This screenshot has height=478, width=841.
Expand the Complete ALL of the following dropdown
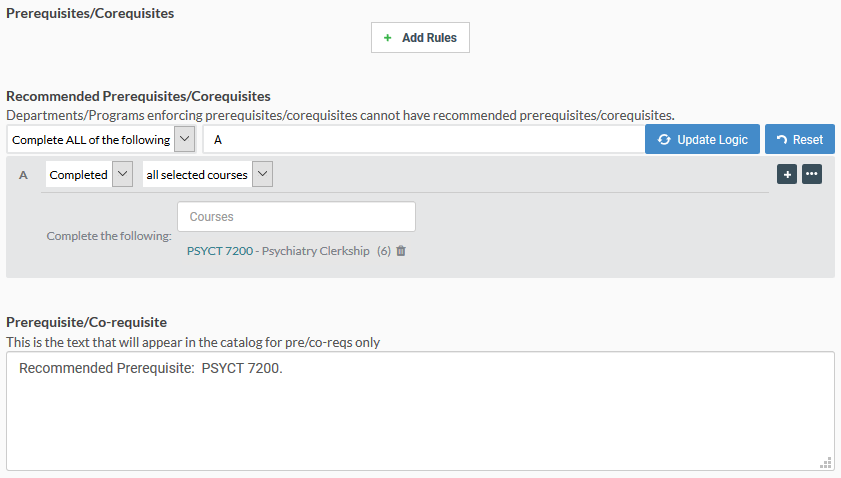(185, 139)
